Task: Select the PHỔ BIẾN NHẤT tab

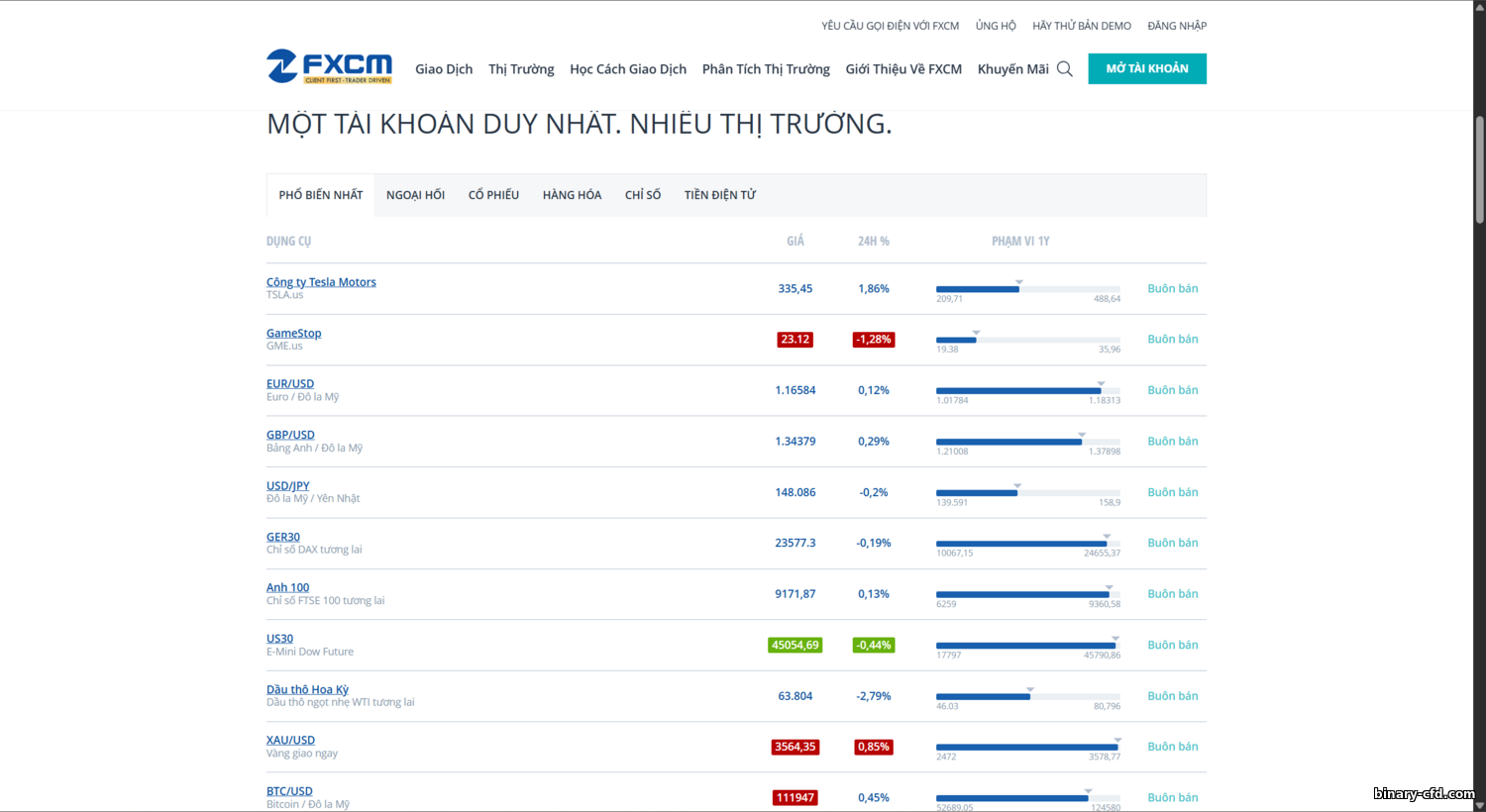Action: click(321, 195)
